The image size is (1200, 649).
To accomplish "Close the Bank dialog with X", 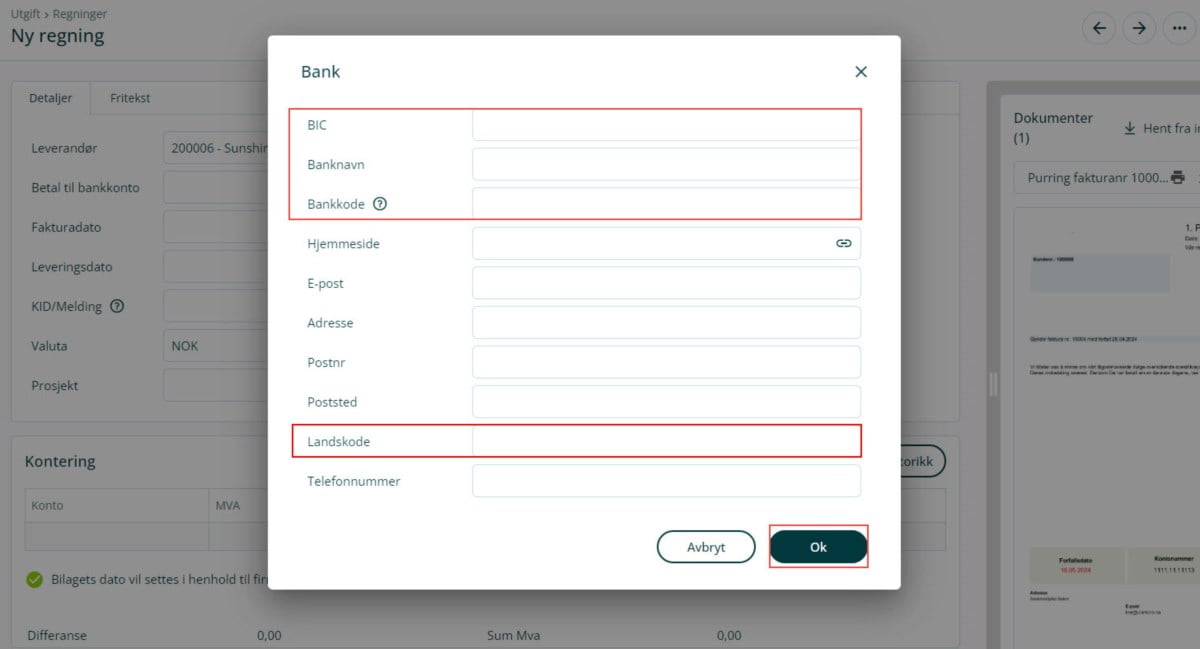I will point(860,72).
